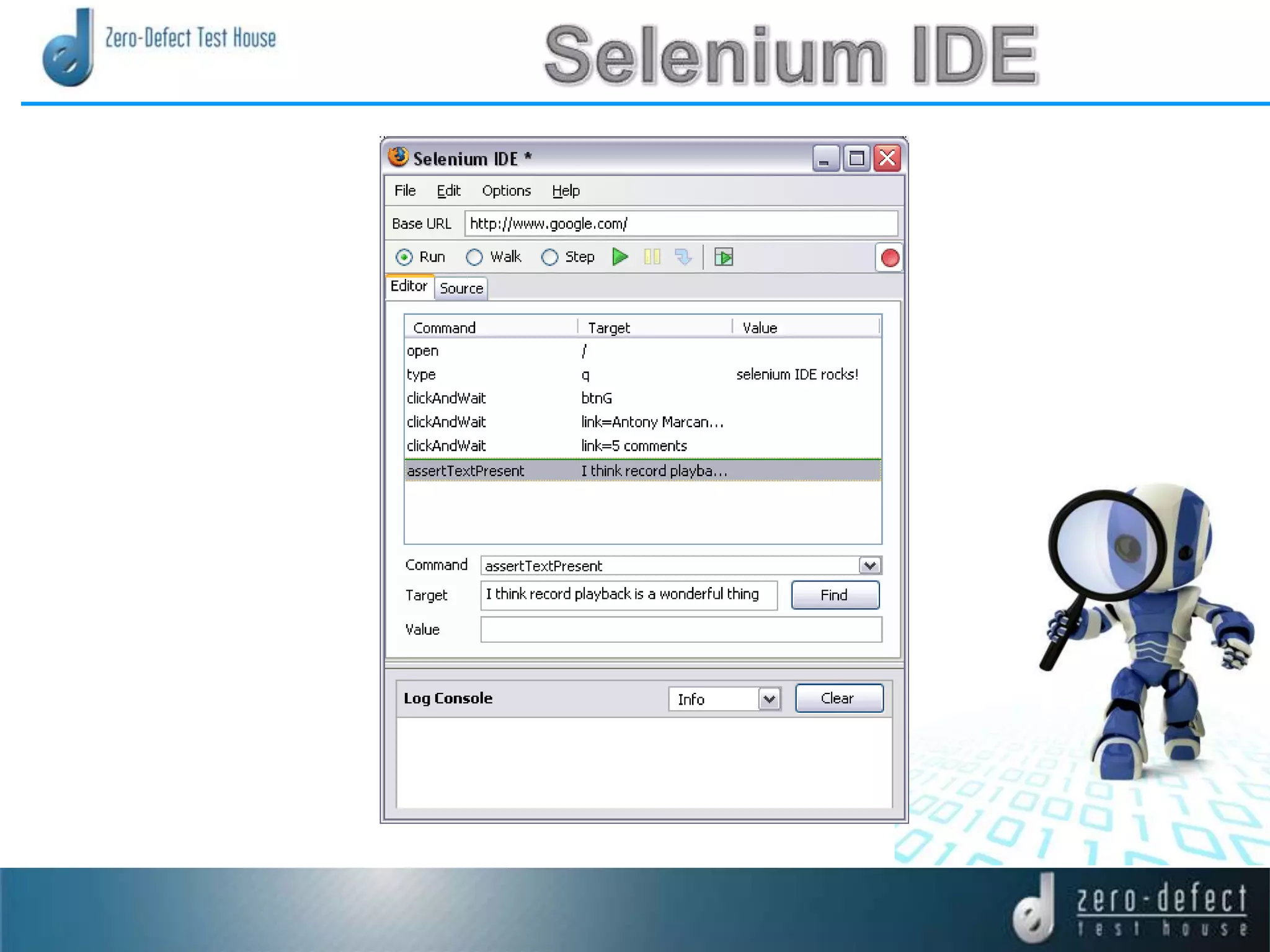Select the Walk radio button
The height and width of the screenshot is (952, 1270).
tap(474, 257)
